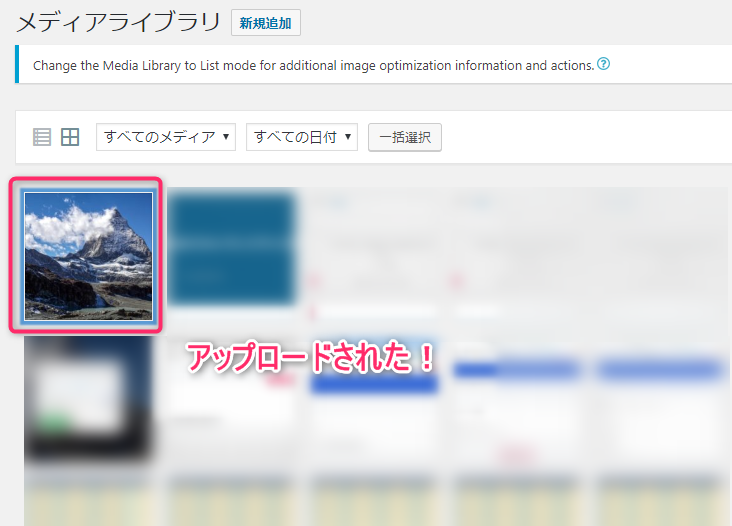Open the すべてのメディア dropdown
Screen dimensions: 732x526
point(166,137)
